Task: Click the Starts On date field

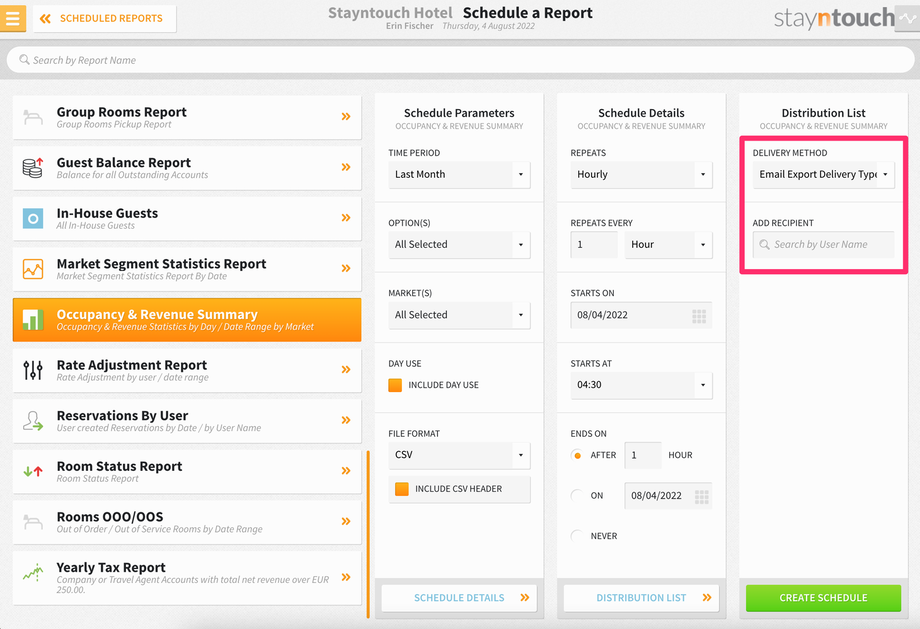Action: coord(641,316)
